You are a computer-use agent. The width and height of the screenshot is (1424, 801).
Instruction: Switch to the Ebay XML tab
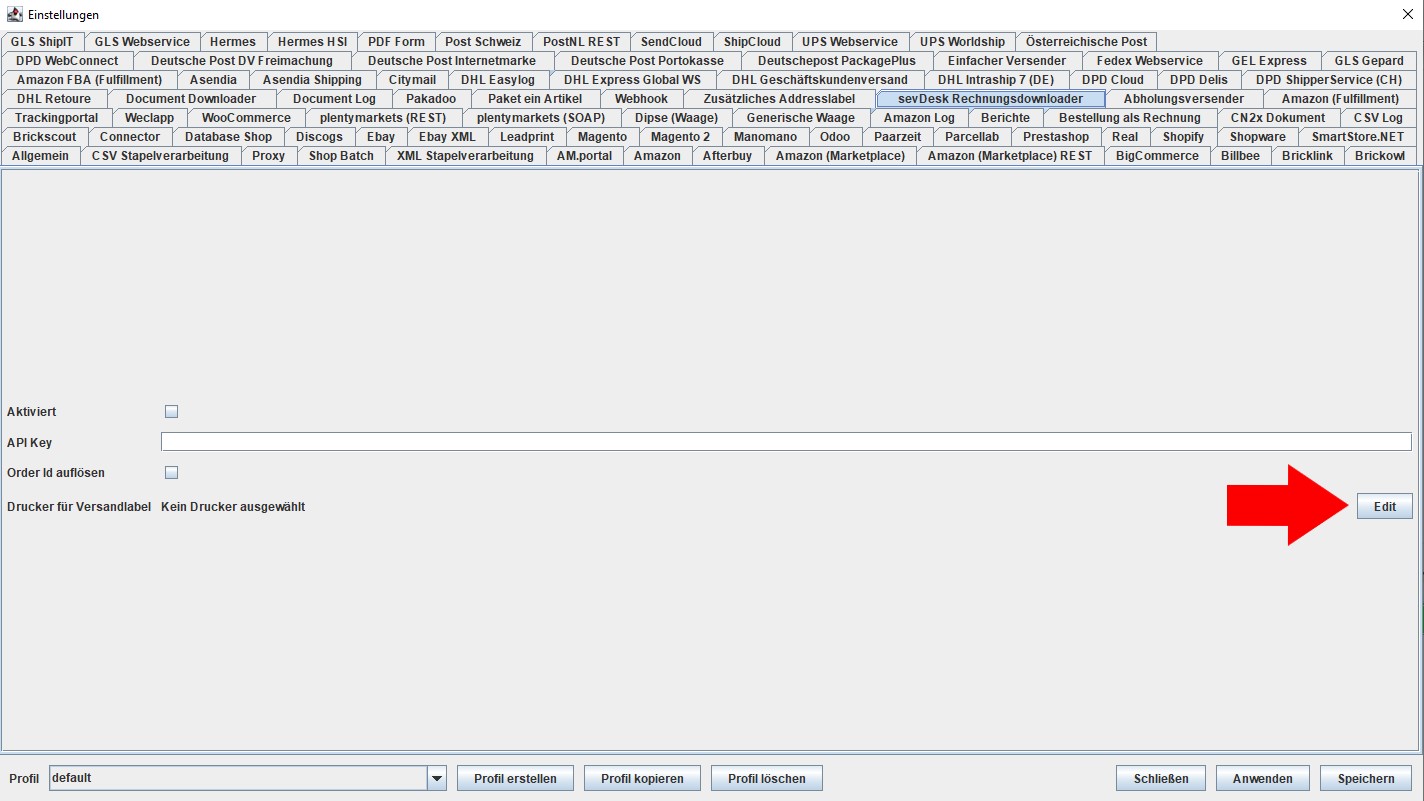[x=447, y=137]
